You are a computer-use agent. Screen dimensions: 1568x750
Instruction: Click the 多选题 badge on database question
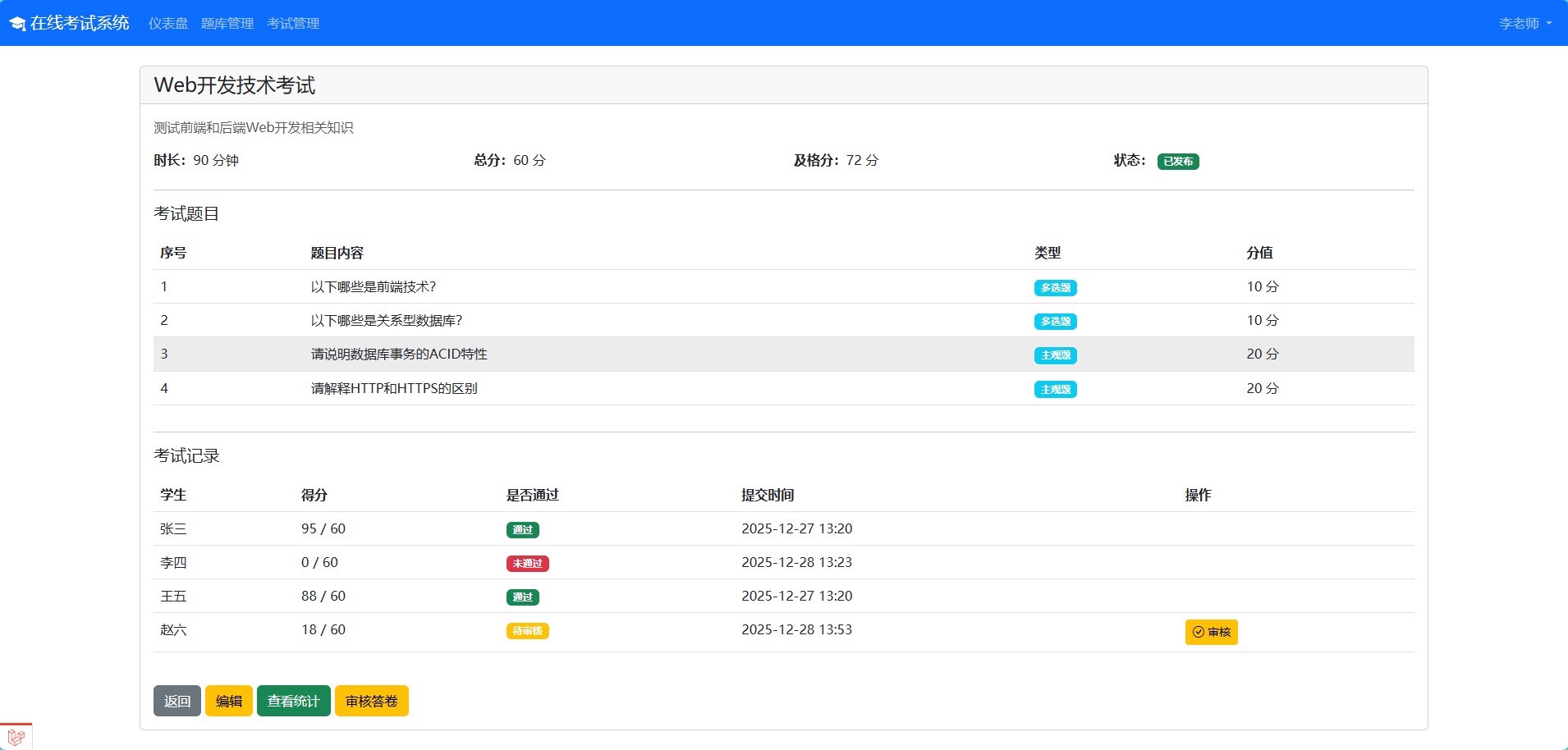1055,322
